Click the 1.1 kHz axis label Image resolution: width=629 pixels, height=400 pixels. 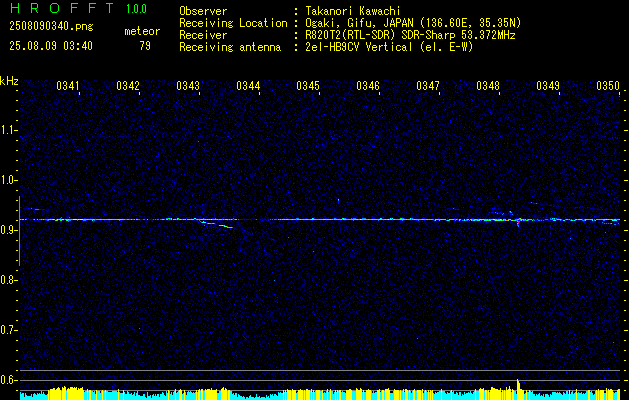[x=7, y=130]
